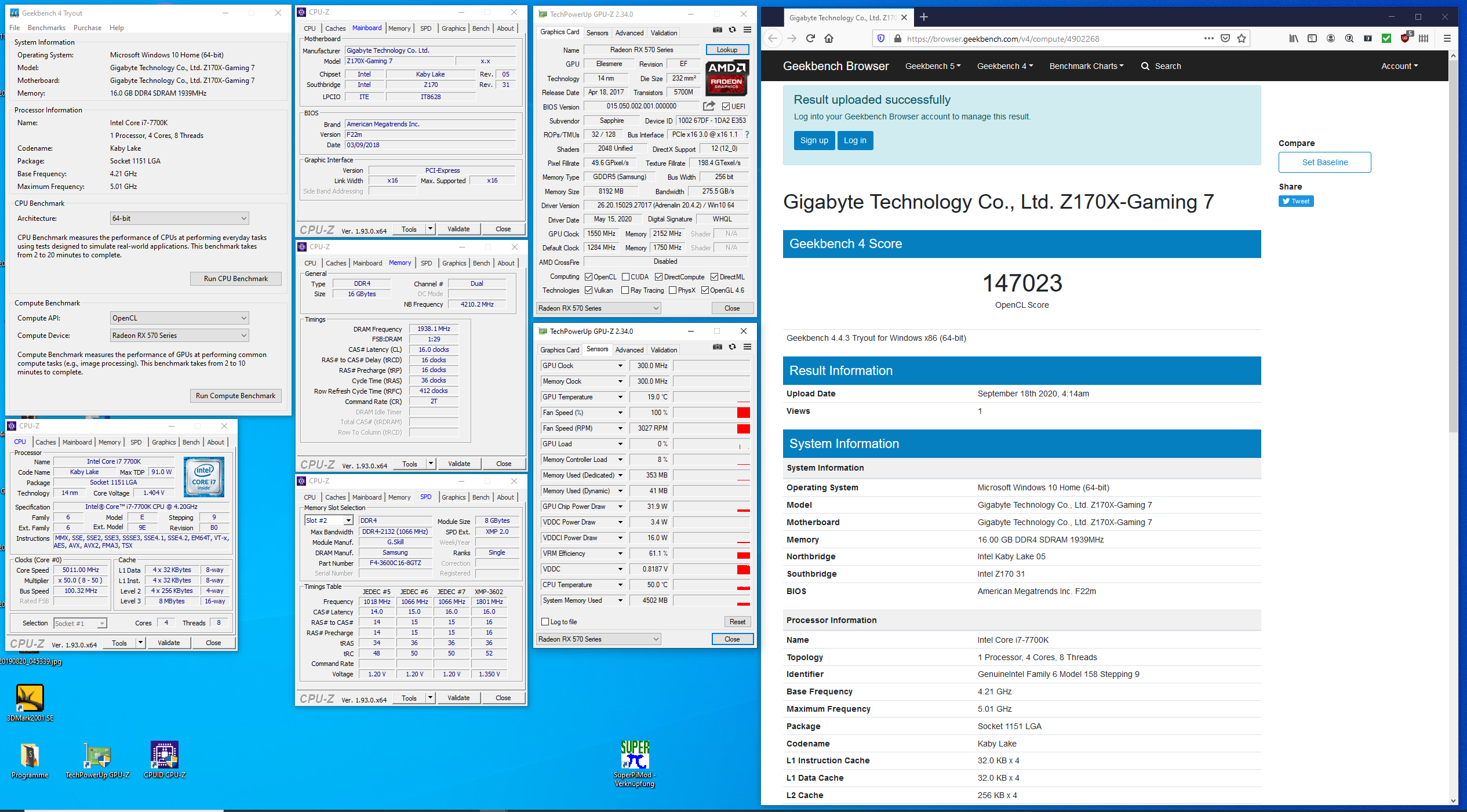Enable the Log to file checkbox

[x=545, y=622]
